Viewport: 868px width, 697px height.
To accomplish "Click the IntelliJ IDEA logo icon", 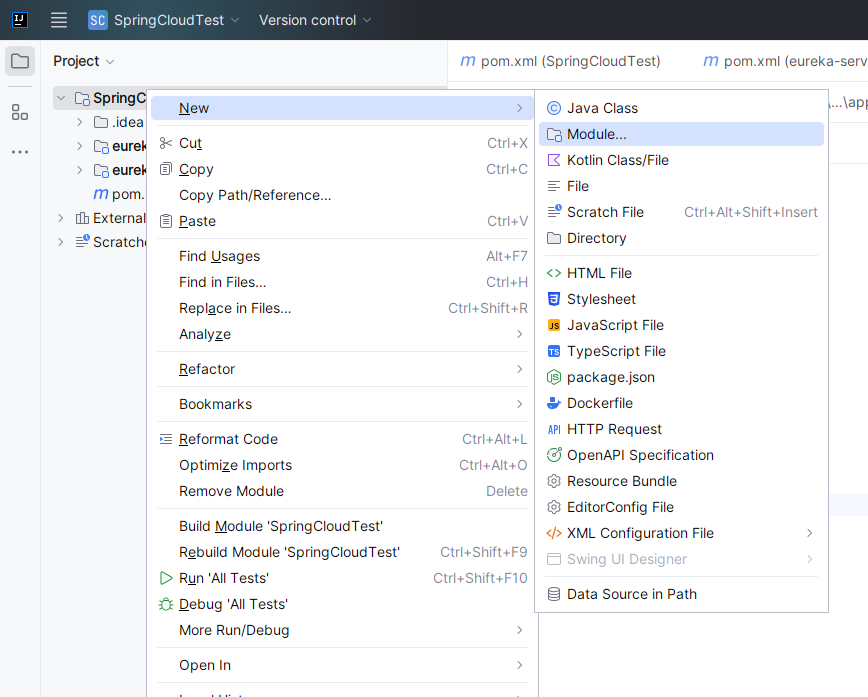I will click(x=20, y=20).
